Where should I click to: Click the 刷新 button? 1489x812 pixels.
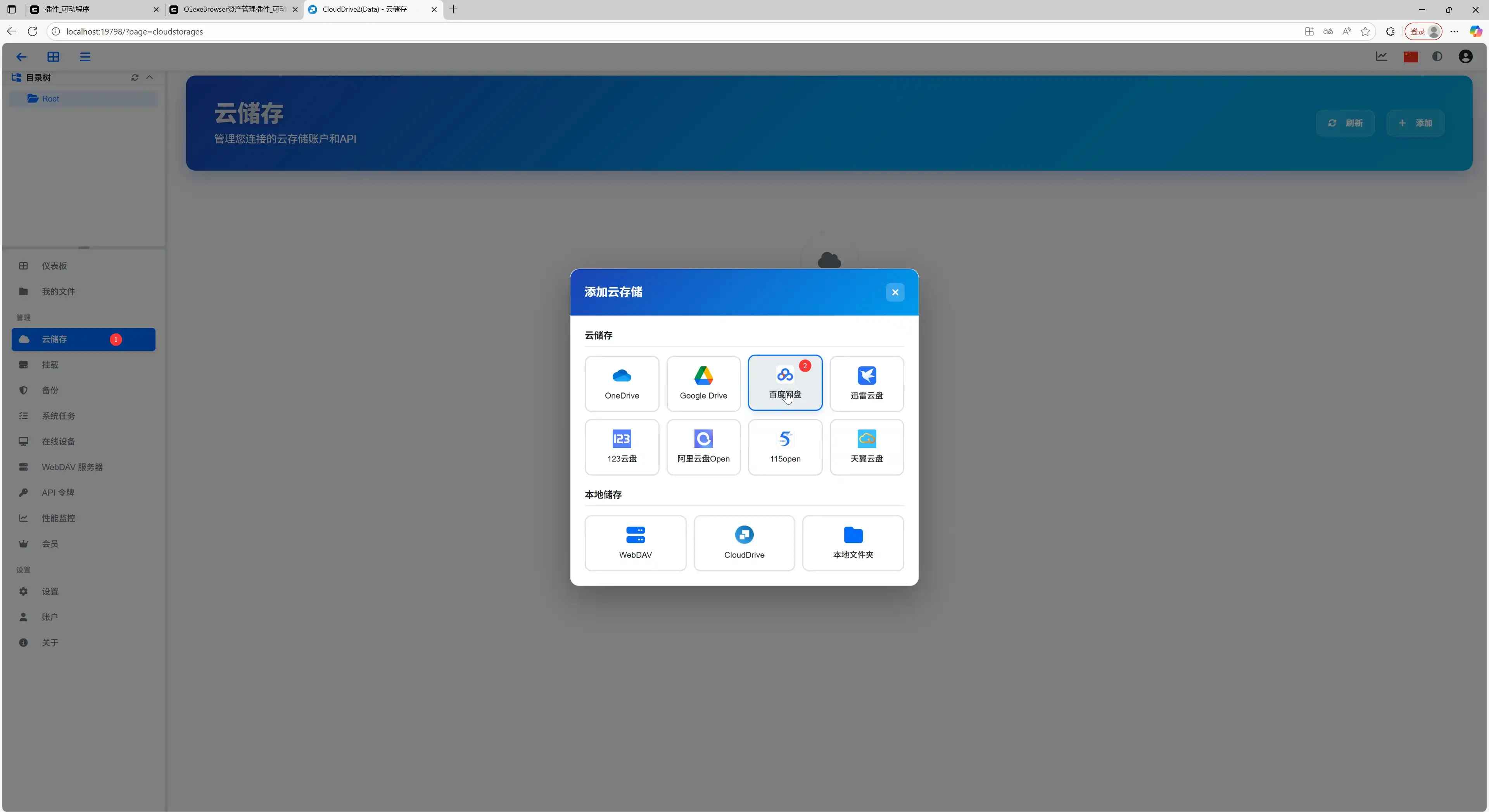(x=1346, y=123)
